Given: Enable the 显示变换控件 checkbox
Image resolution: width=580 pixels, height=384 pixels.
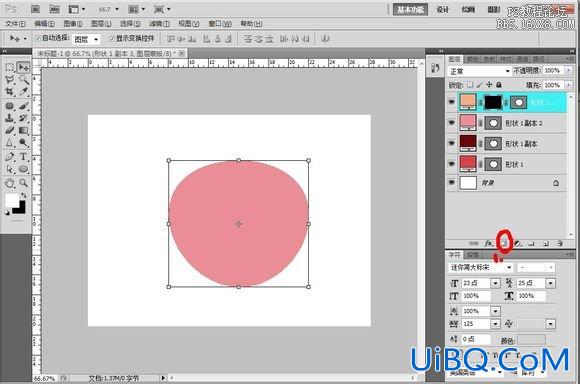Looking at the screenshot, I should coord(112,38).
